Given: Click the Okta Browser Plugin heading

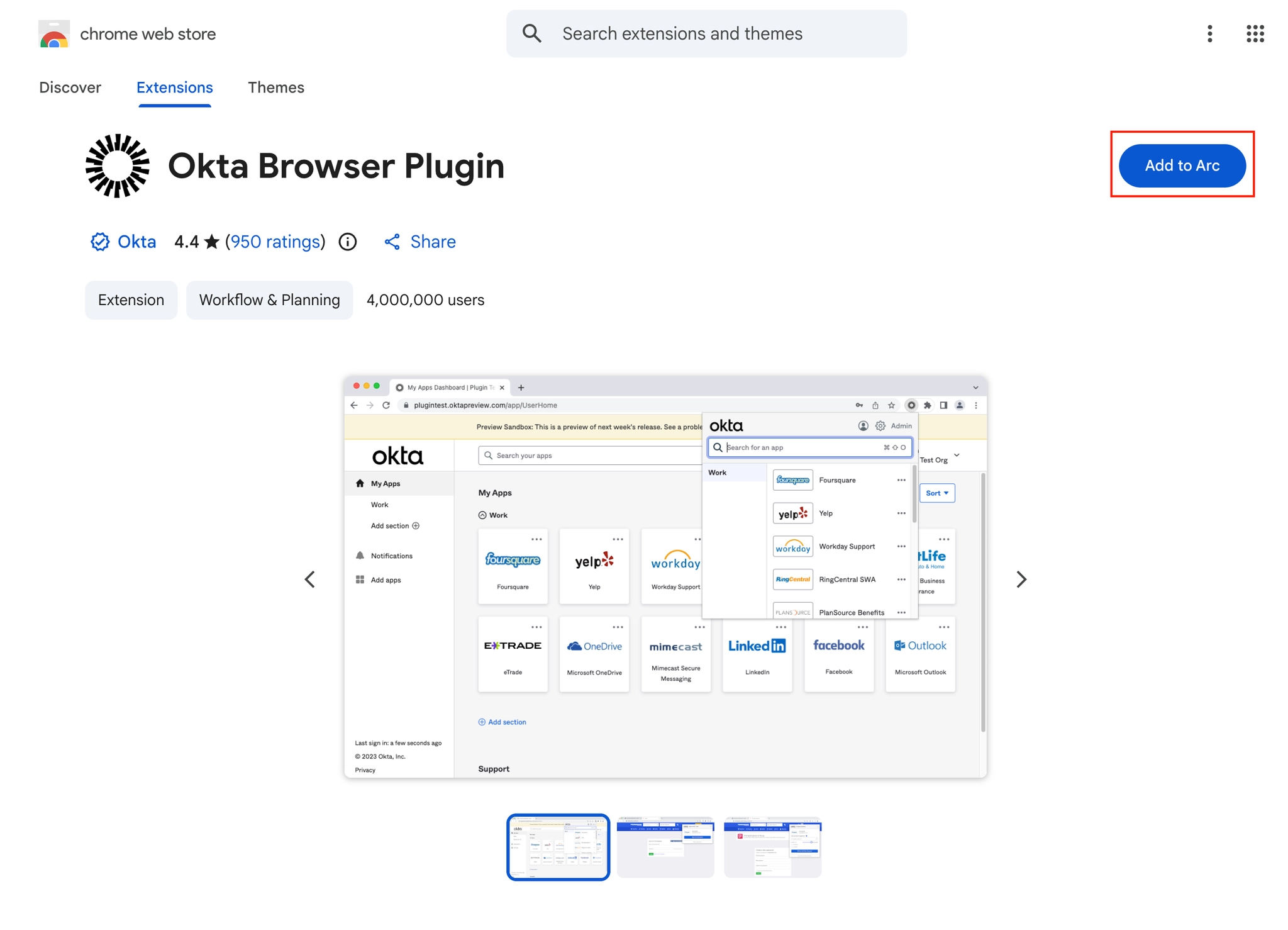Looking at the screenshot, I should pos(336,166).
